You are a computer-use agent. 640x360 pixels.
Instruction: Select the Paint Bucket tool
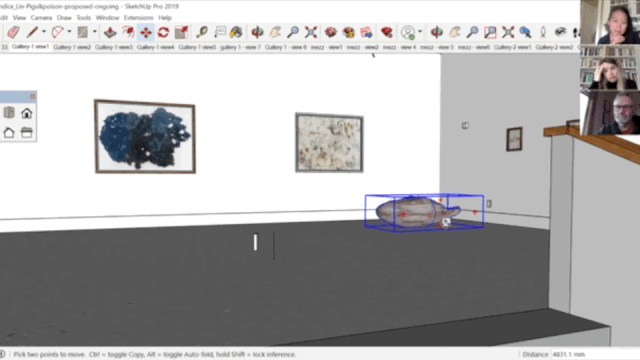pyautogui.click(x=236, y=32)
